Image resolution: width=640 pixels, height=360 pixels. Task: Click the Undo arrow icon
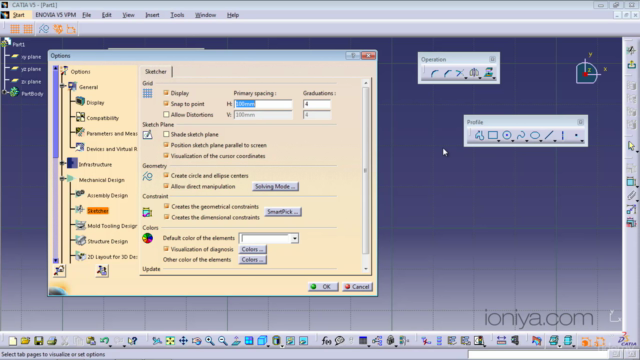click(x=104, y=341)
